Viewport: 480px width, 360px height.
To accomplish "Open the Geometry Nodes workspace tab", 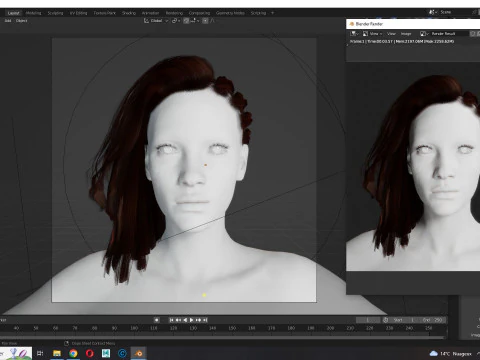I will click(230, 13).
